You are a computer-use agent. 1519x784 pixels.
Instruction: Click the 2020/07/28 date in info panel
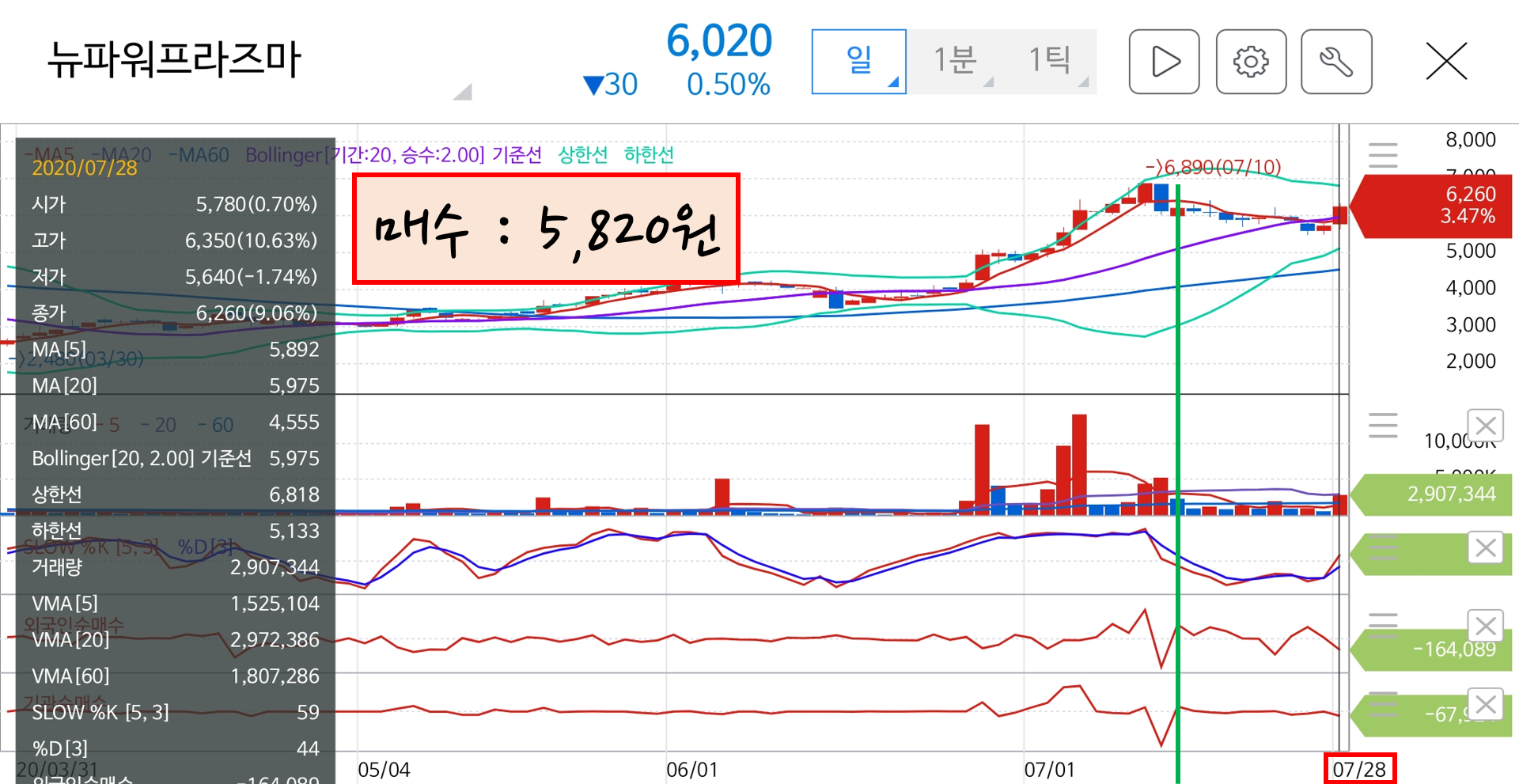coord(84,168)
